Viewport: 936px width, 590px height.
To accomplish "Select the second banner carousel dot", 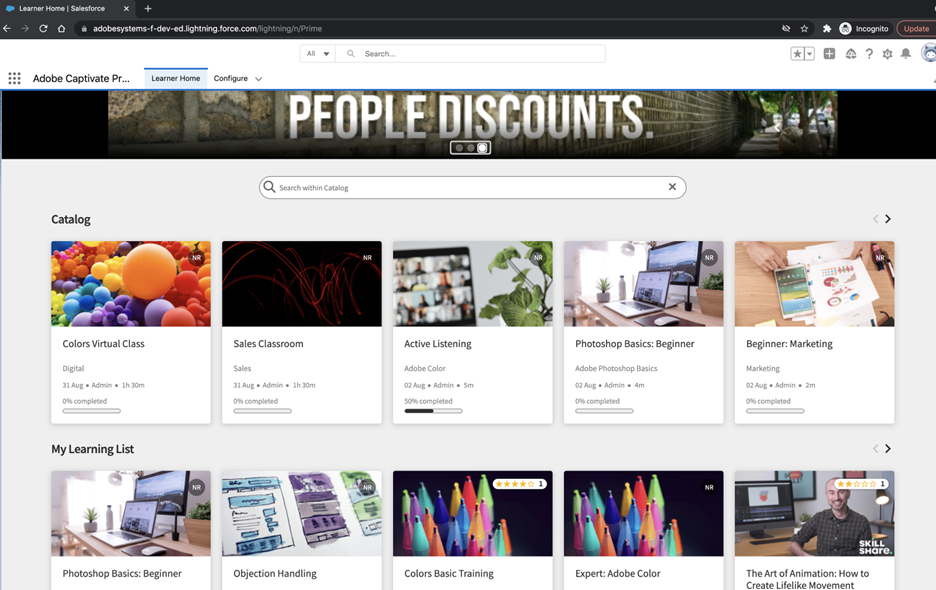I will click(470, 148).
